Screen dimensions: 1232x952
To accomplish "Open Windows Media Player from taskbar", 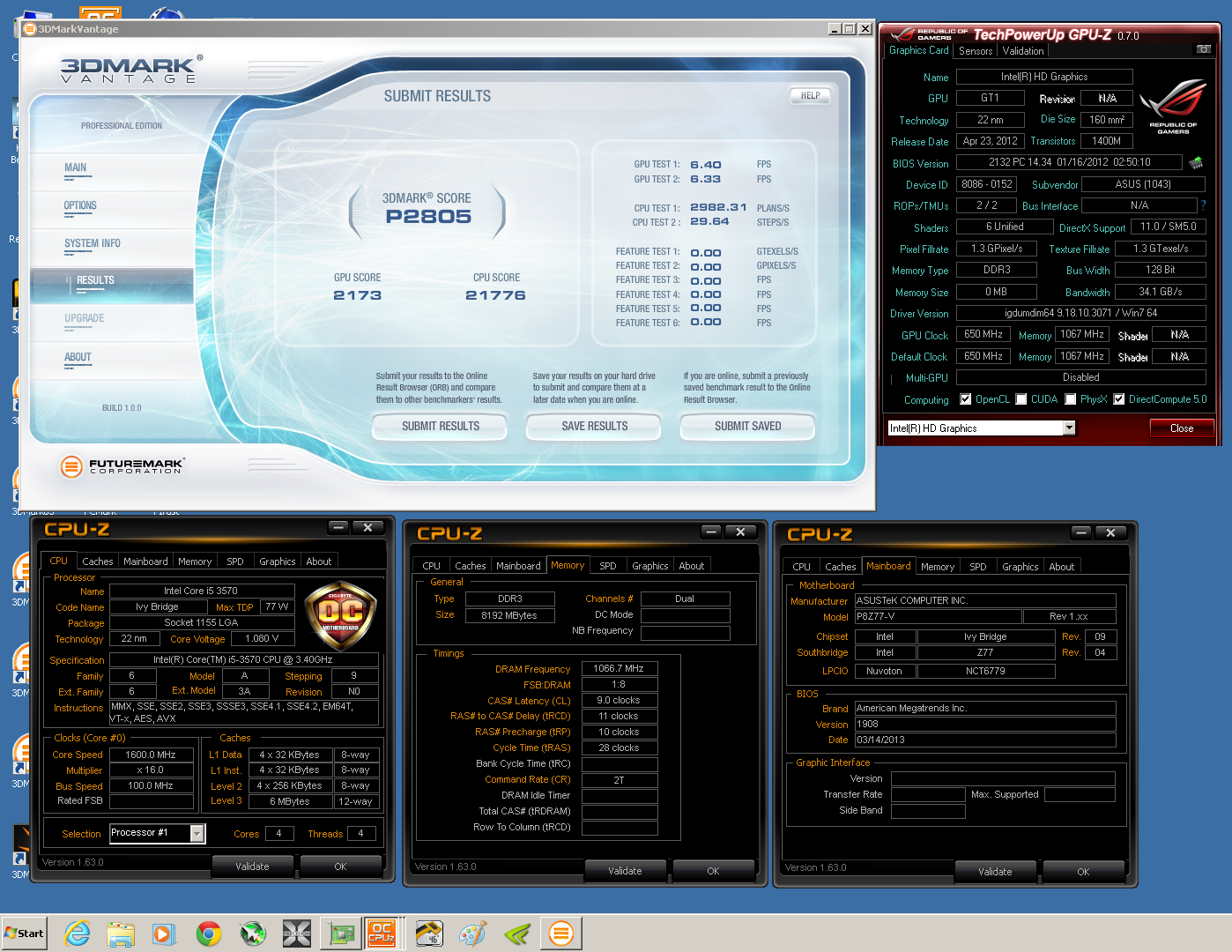I will tap(164, 933).
